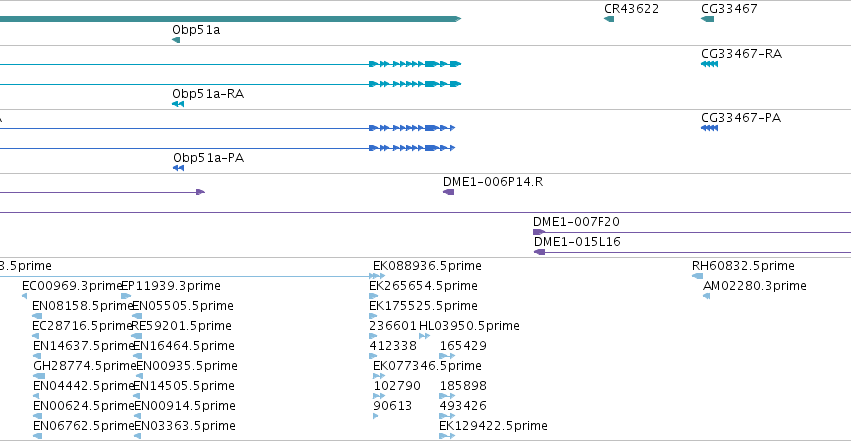Click the 493426 EST label
This screenshot has height=441, width=851.
pyautogui.click(x=463, y=406)
